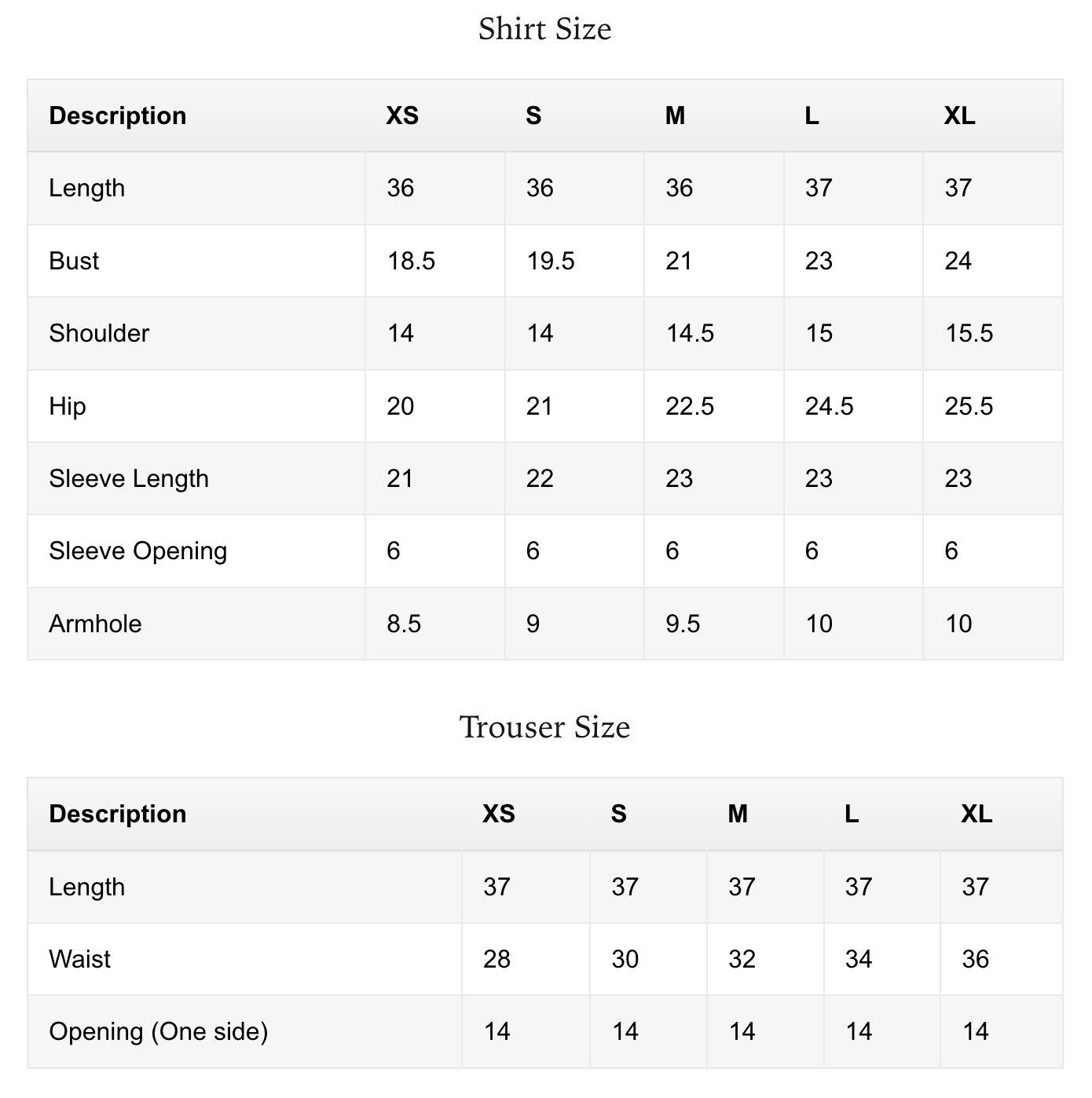Select the Sleeve Opening row label
Image resolution: width=1092 pixels, height=1098 pixels.
click(x=138, y=551)
